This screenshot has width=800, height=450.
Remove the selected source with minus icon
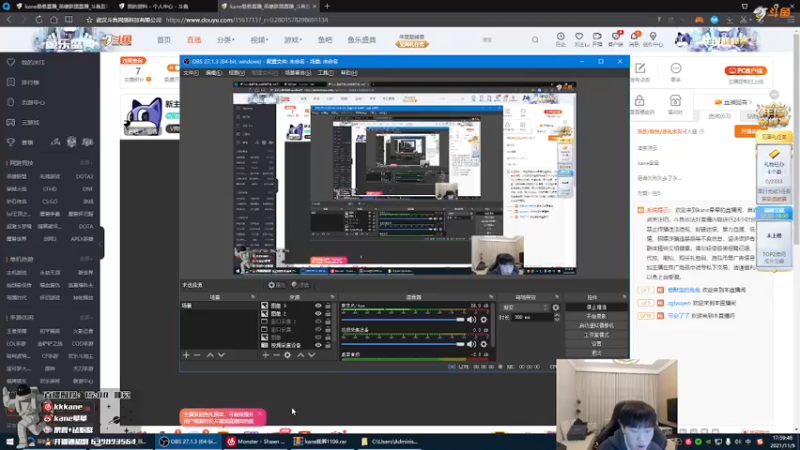276,355
